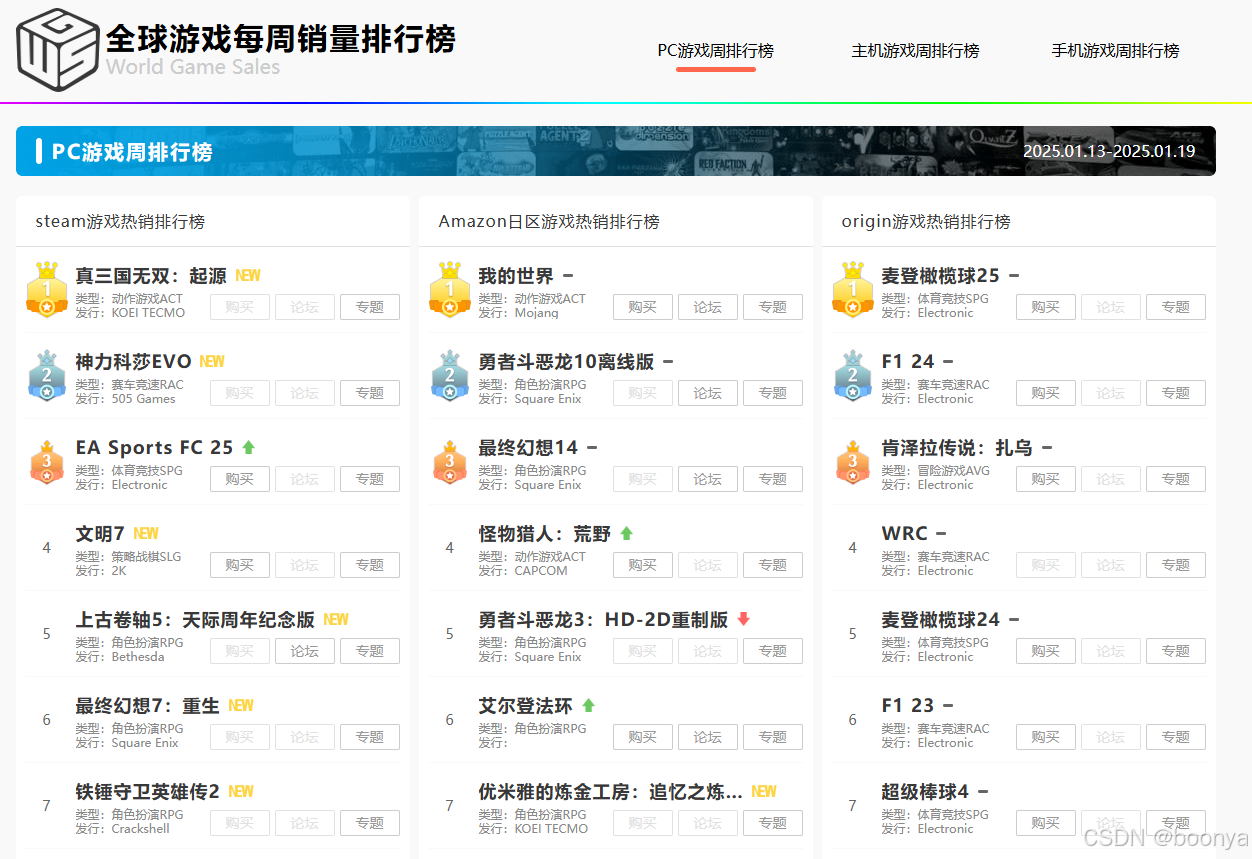Click the NEW badge beside 铁锤守卫英雄传2
The height and width of the screenshot is (859, 1252).
[241, 791]
